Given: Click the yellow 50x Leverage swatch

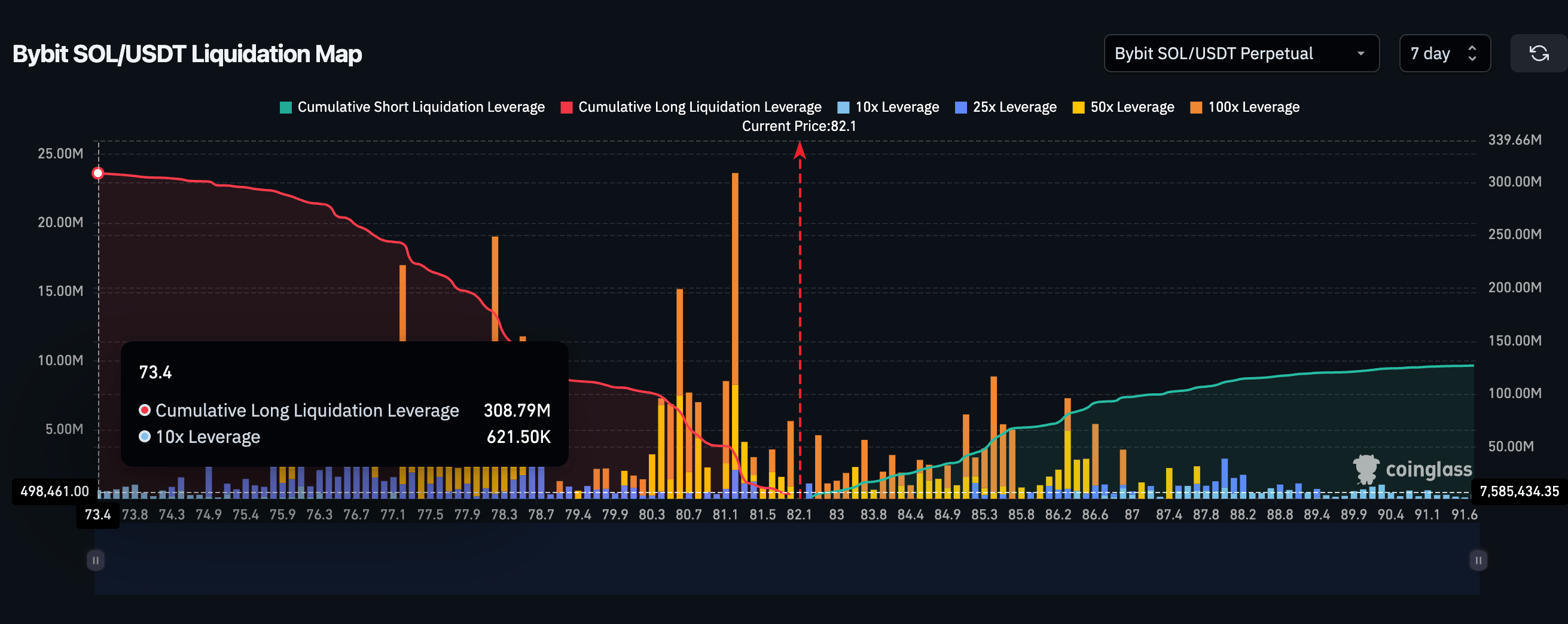Looking at the screenshot, I should (1078, 108).
